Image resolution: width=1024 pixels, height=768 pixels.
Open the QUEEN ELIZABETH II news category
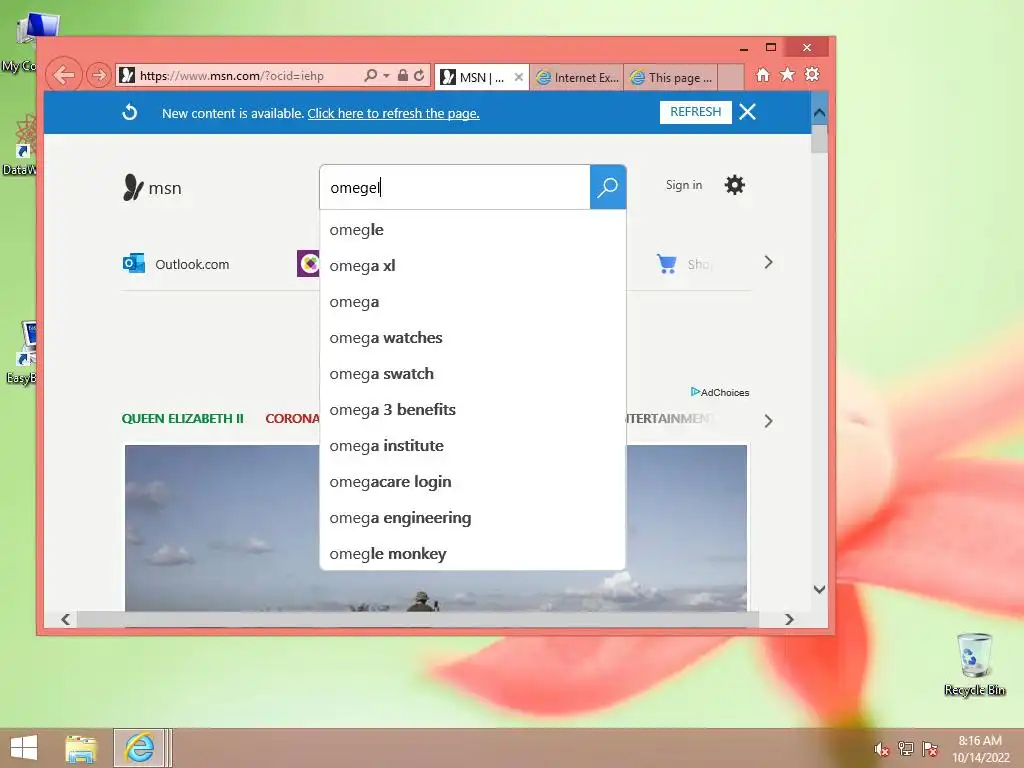[x=182, y=419]
